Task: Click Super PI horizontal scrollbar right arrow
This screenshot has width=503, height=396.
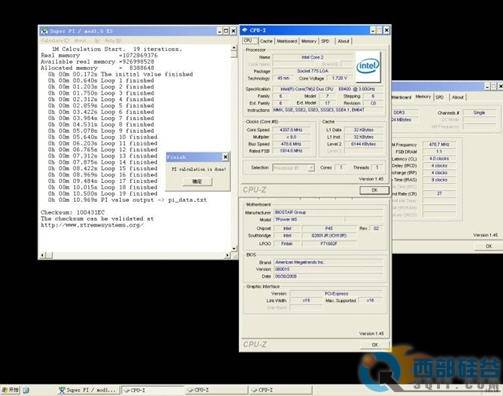Action: [227, 255]
